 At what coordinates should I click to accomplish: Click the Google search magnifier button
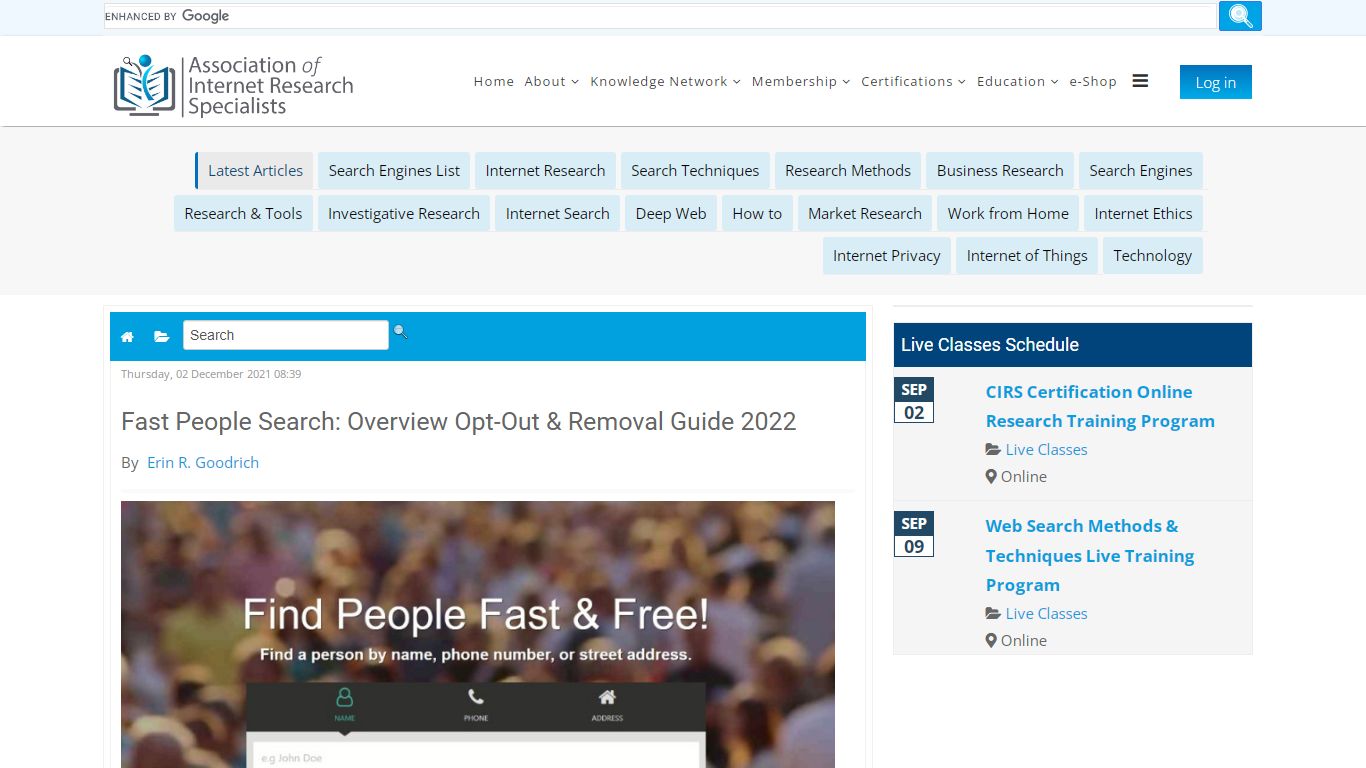point(1240,16)
